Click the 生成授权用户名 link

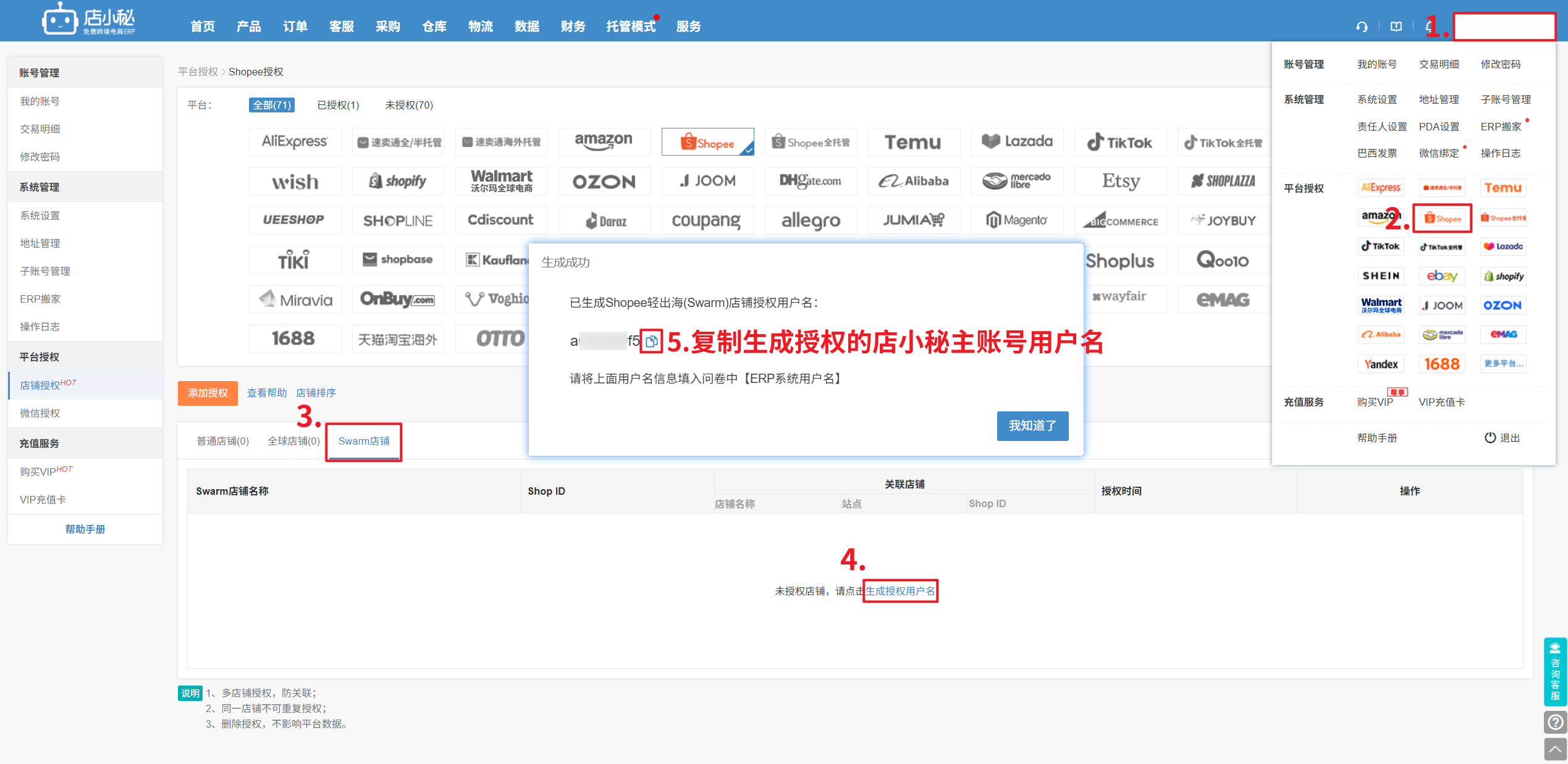(x=900, y=591)
